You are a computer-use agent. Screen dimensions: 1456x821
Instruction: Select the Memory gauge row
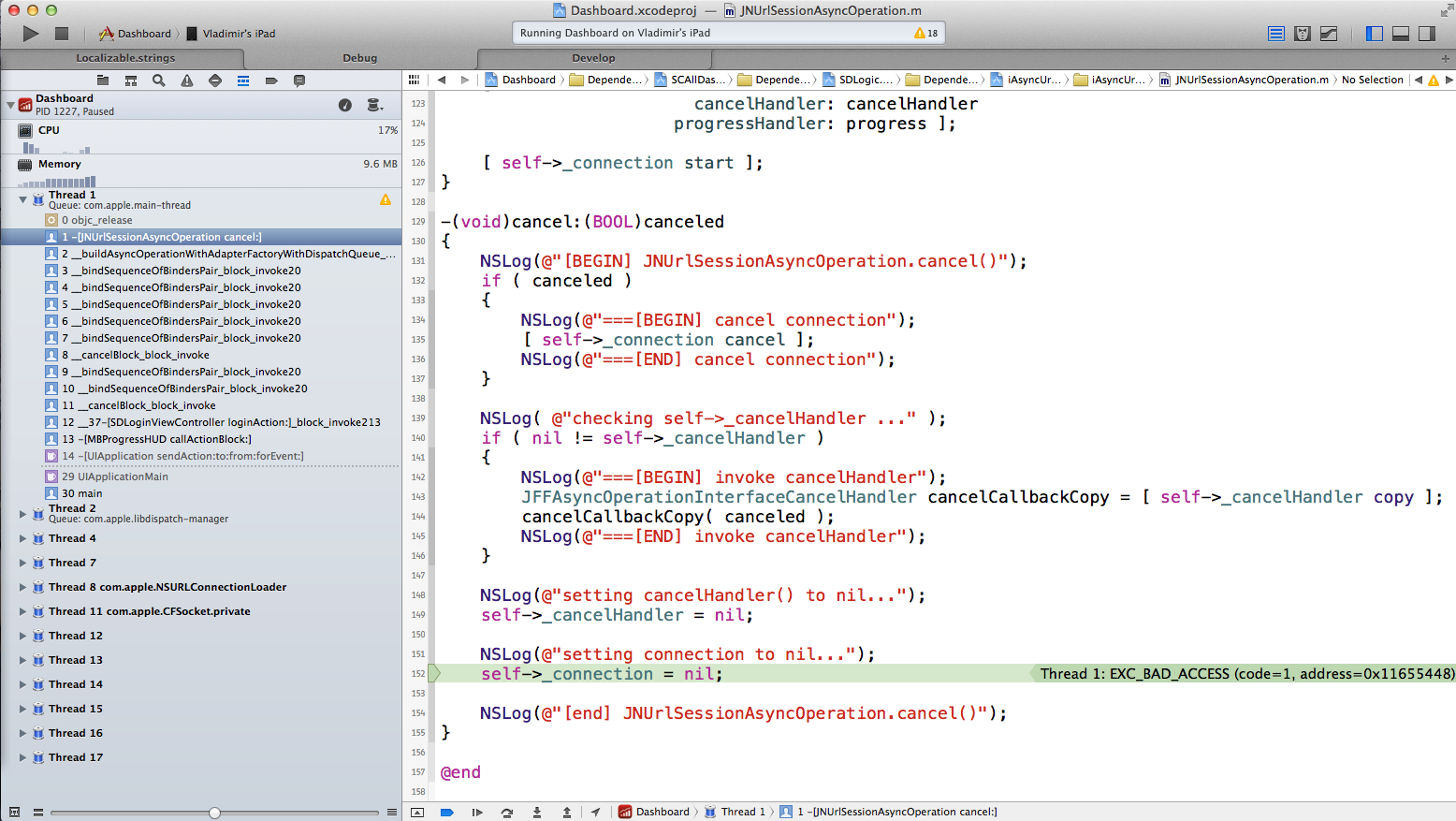pos(201,171)
